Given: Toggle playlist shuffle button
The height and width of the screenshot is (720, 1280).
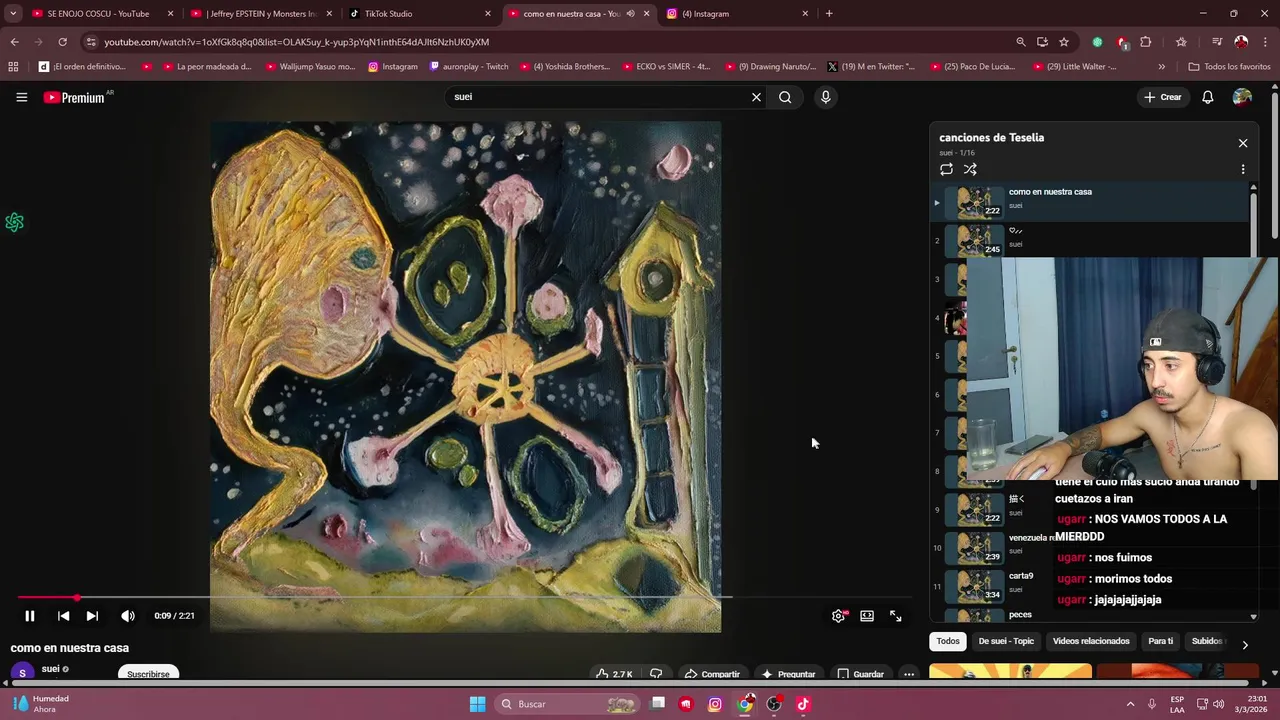Looking at the screenshot, I should point(970,169).
